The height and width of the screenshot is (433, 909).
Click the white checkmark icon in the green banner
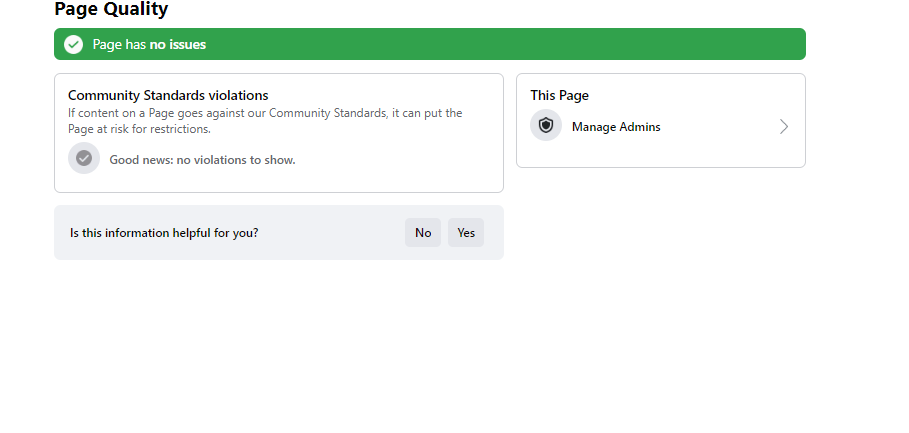click(x=74, y=45)
